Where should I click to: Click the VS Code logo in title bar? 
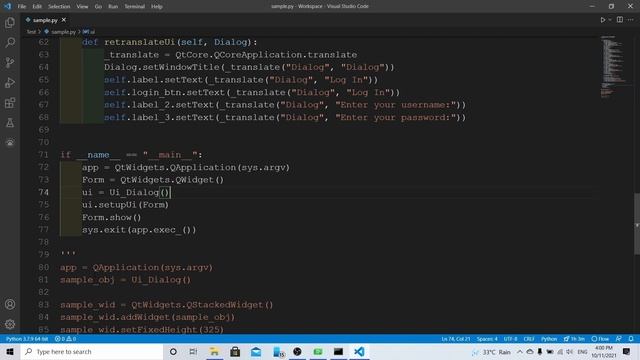tap(7, 6)
